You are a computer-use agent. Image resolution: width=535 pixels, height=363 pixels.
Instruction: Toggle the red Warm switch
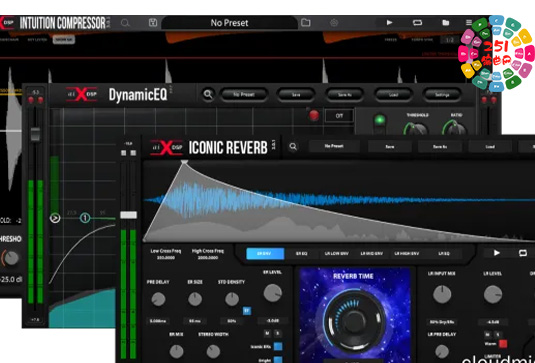pos(503,344)
